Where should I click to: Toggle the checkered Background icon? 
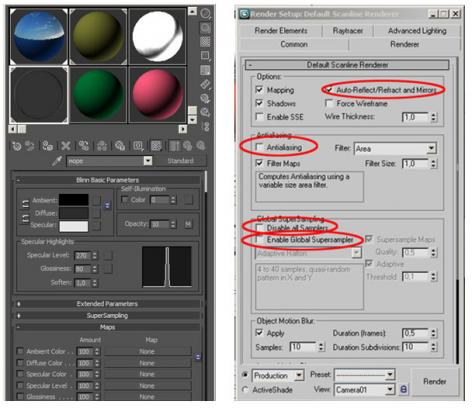pos(205,42)
